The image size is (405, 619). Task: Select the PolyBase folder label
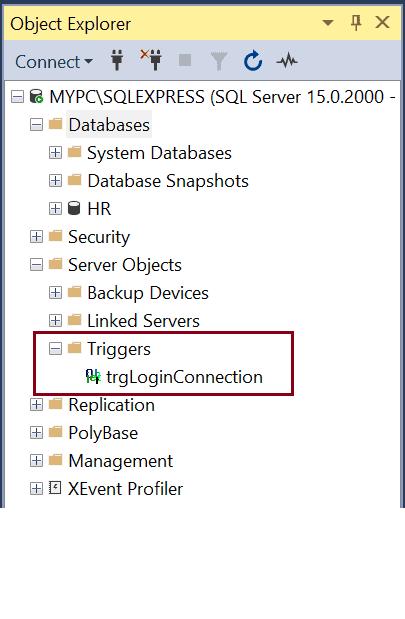(x=103, y=433)
